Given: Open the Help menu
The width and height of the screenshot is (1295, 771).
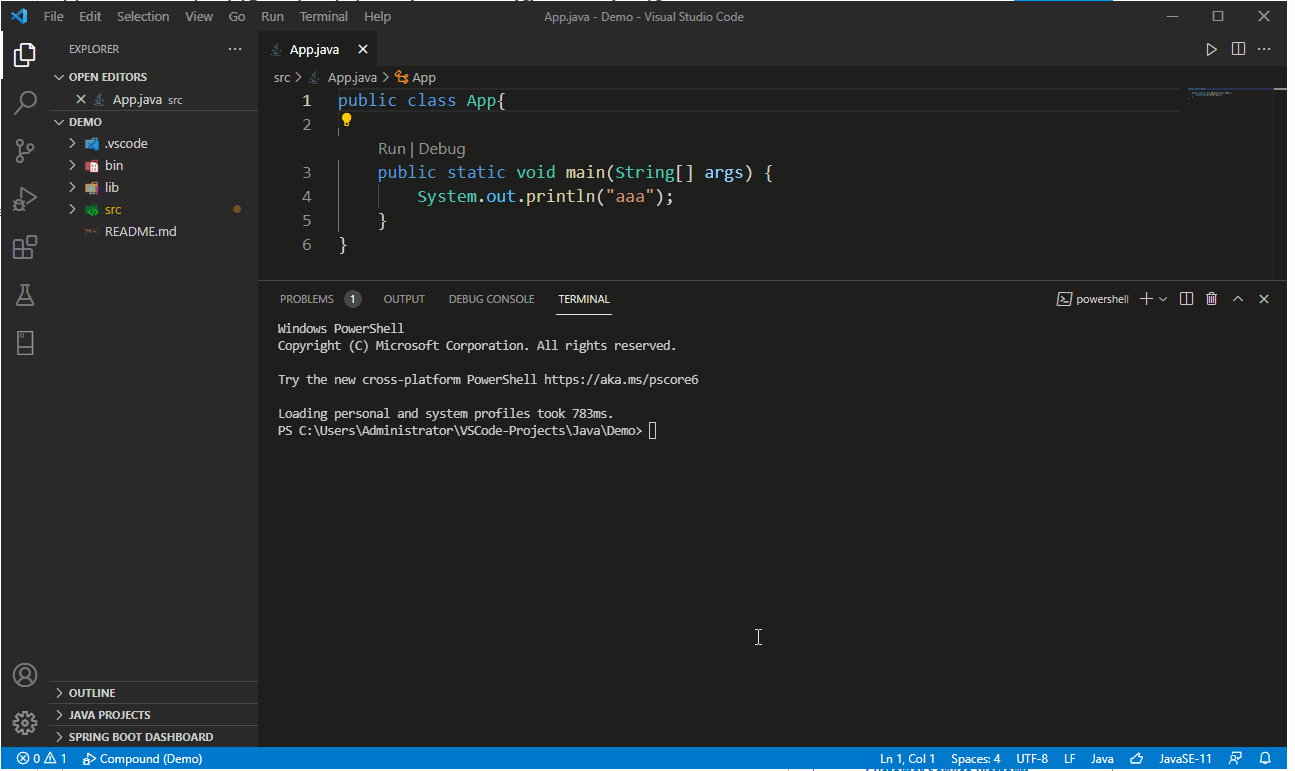Looking at the screenshot, I should click(378, 17).
